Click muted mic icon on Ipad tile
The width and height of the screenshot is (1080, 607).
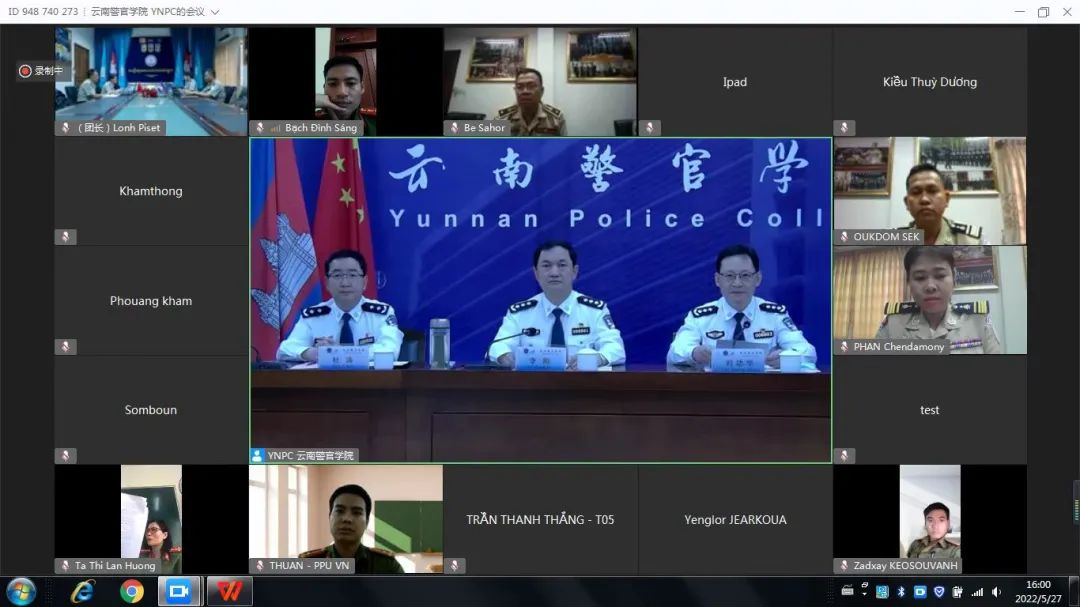[x=649, y=128]
